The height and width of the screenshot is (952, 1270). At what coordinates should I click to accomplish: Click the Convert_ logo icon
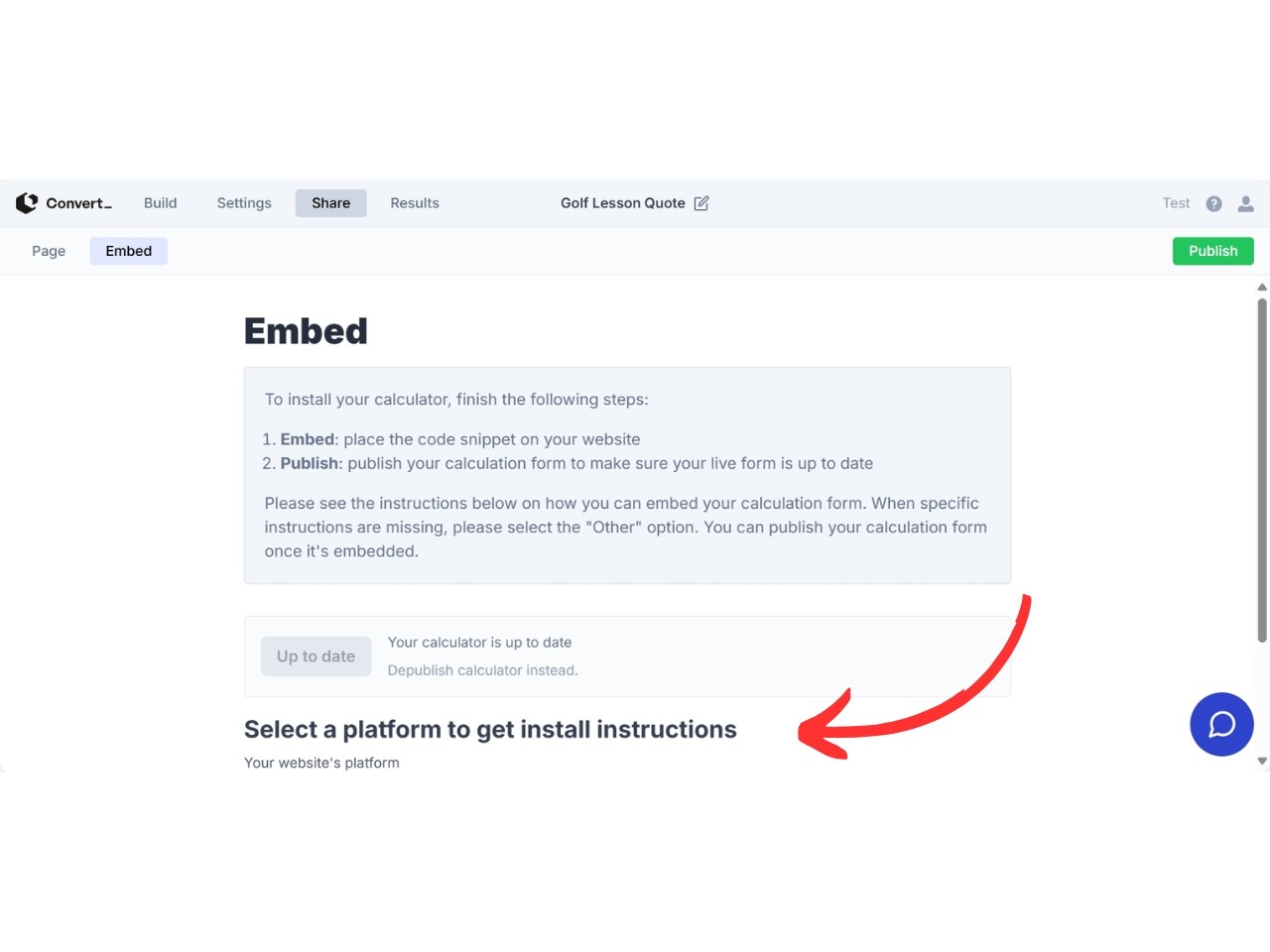27,203
